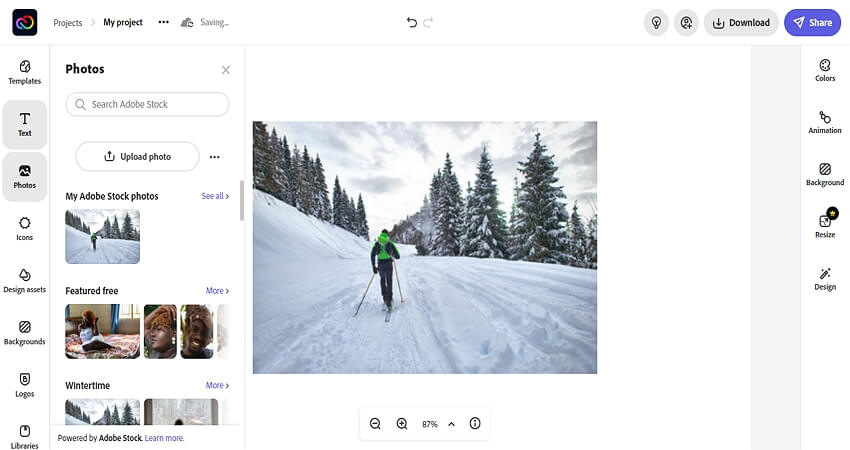This screenshot has width=850, height=450.
Task: Show canvas info icon
Action: tap(475, 423)
